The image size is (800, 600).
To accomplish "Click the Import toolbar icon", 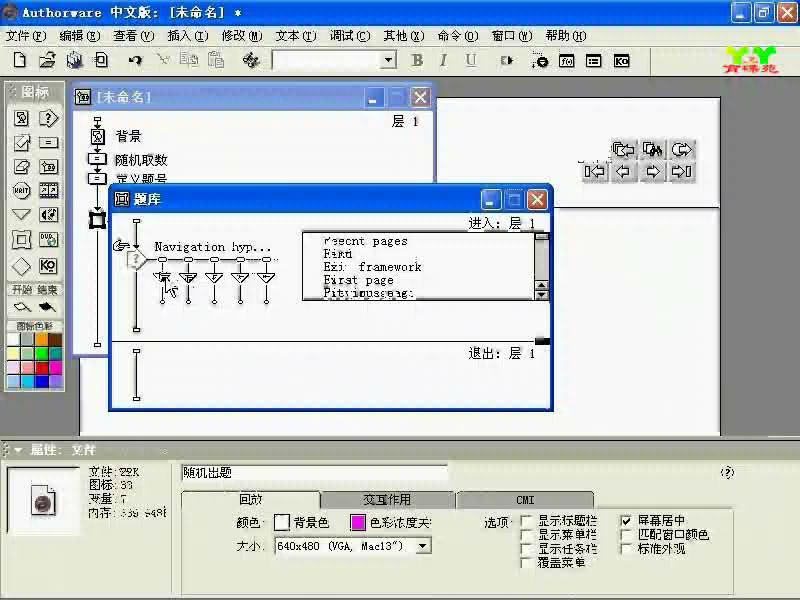I will [x=102, y=60].
